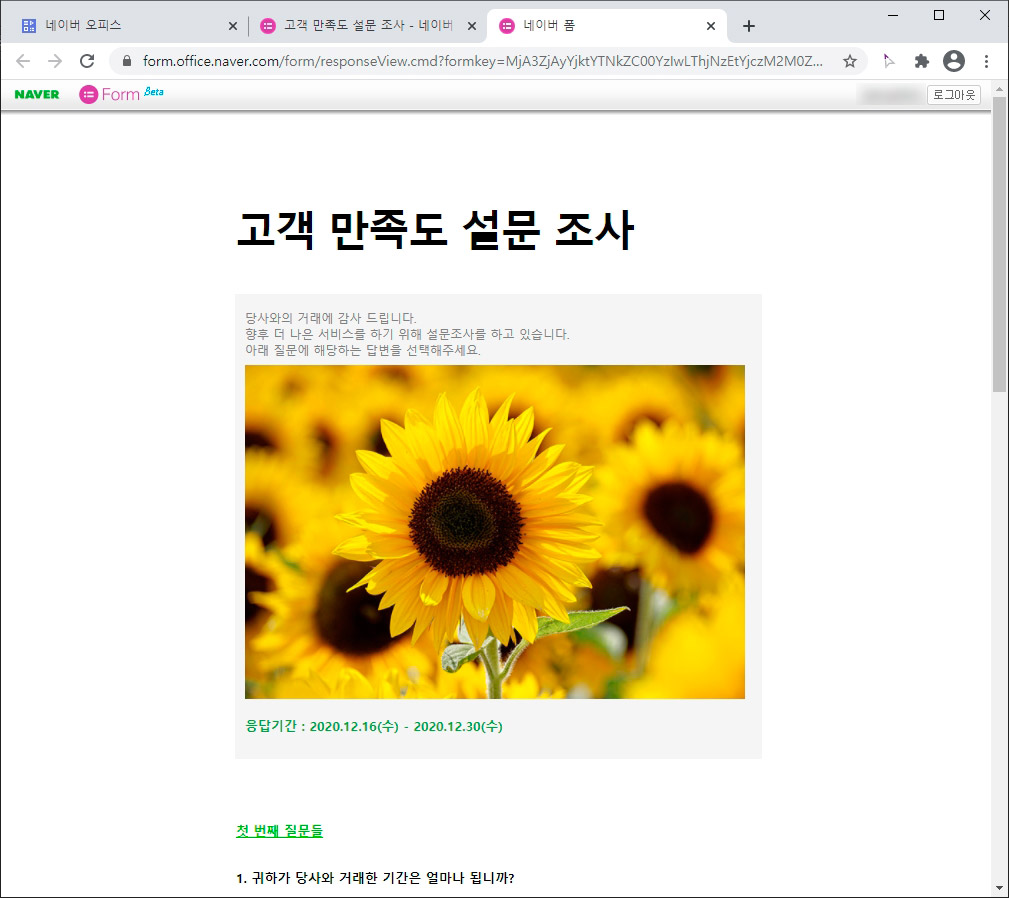Viewport: 1009px width, 898px height.
Task: Reload the page with the refresh icon
Action: pyautogui.click(x=87, y=61)
